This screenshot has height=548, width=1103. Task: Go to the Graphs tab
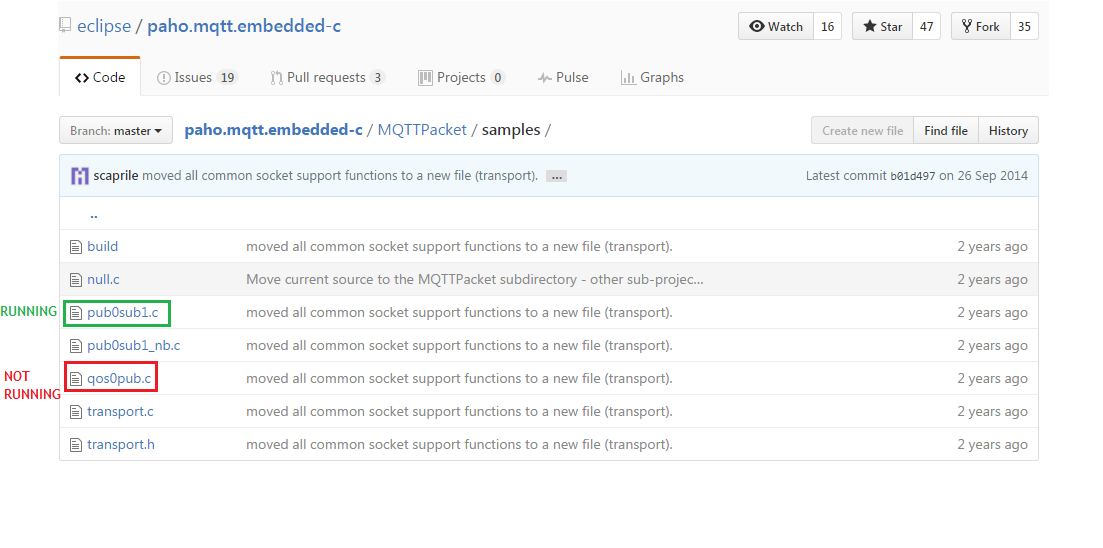[652, 77]
